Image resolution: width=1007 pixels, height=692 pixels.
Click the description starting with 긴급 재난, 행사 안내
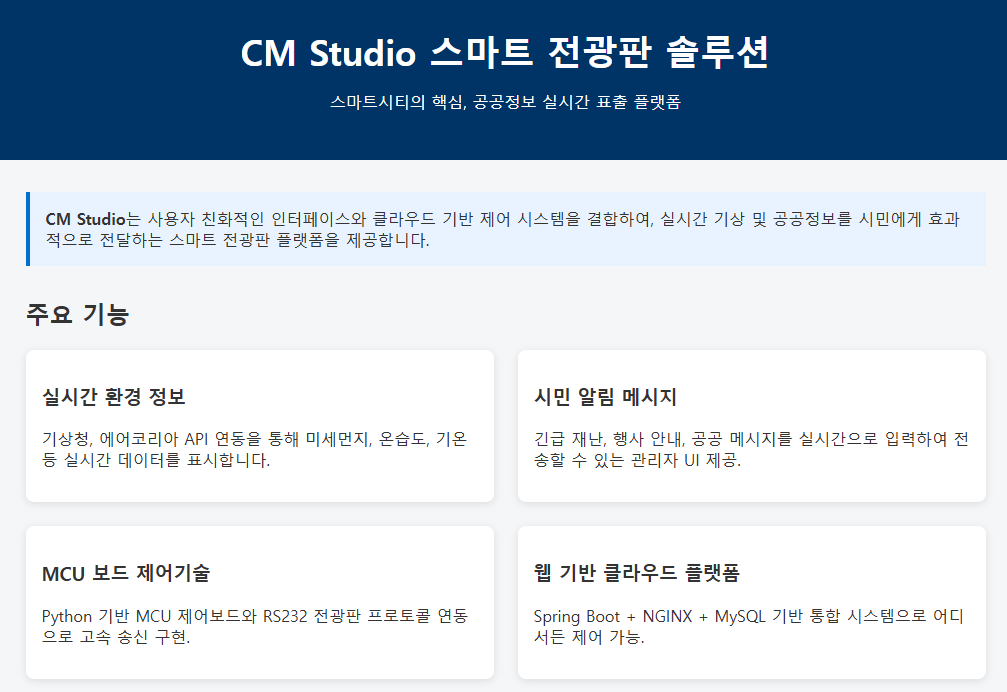750,450
